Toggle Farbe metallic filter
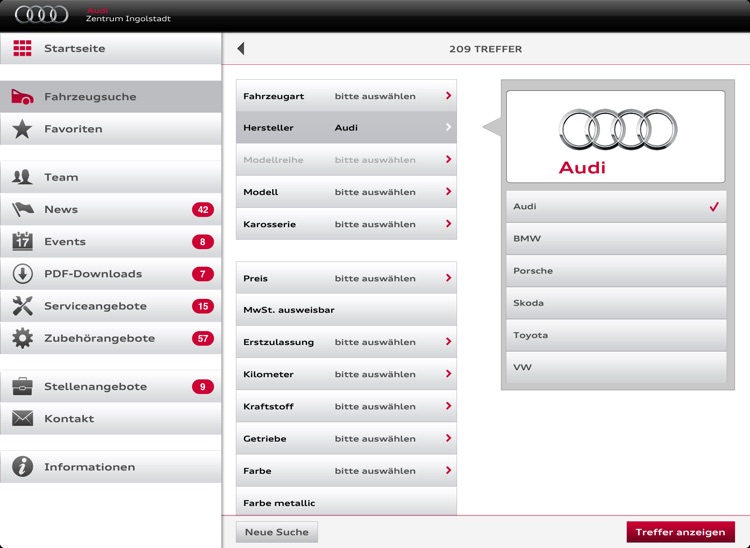This screenshot has width=750, height=548. tap(346, 502)
